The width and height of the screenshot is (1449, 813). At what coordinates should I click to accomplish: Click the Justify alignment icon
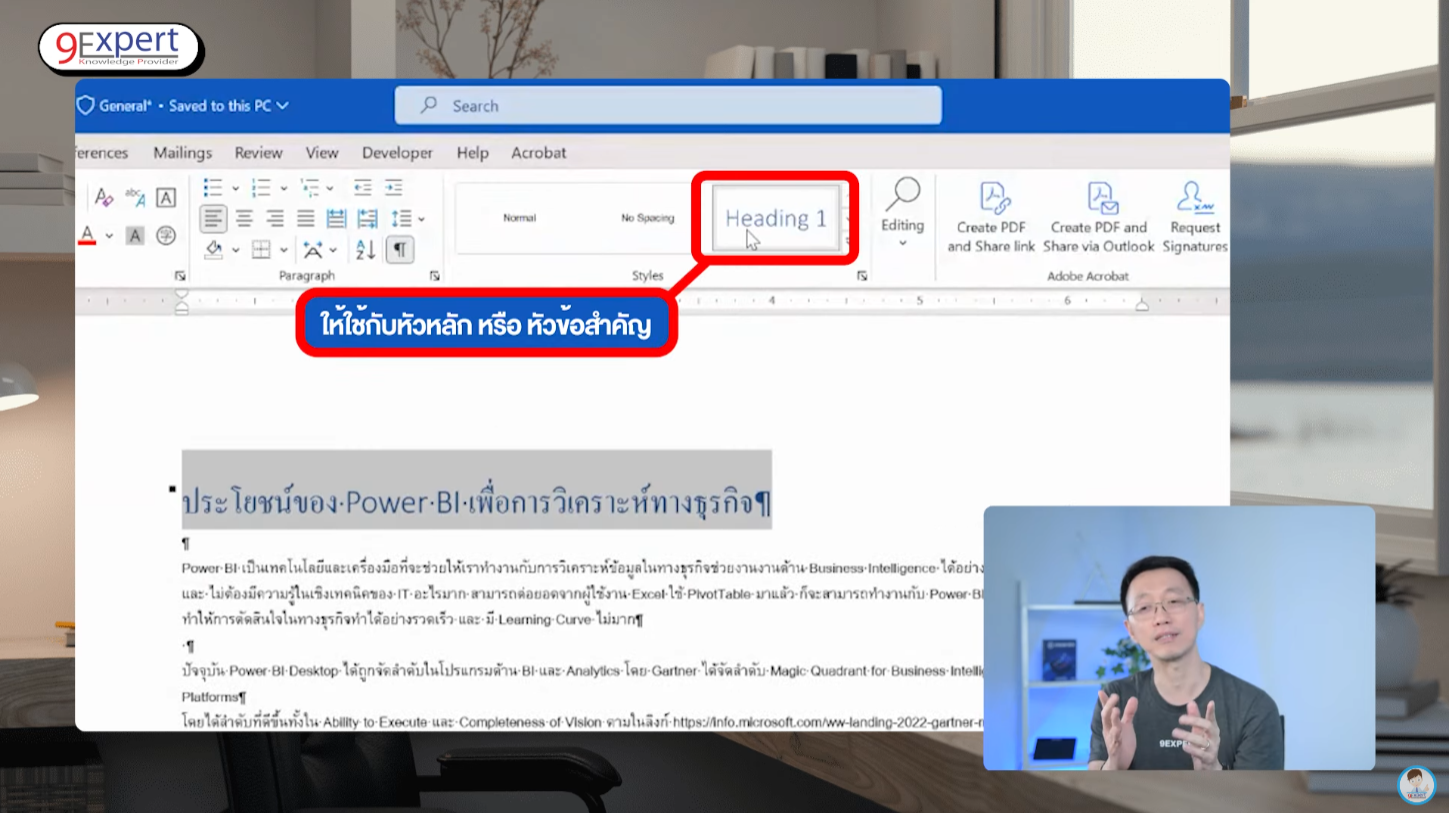click(x=306, y=218)
